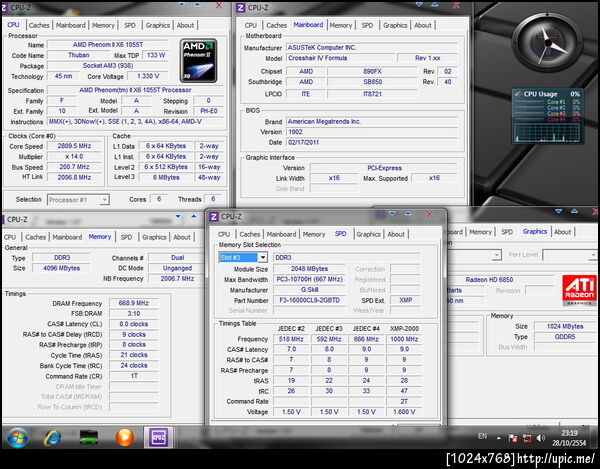Image resolution: width=600 pixels, height=469 pixels.
Task: Click the NB Frequency value 2006.7 MHz
Action: pos(177,278)
